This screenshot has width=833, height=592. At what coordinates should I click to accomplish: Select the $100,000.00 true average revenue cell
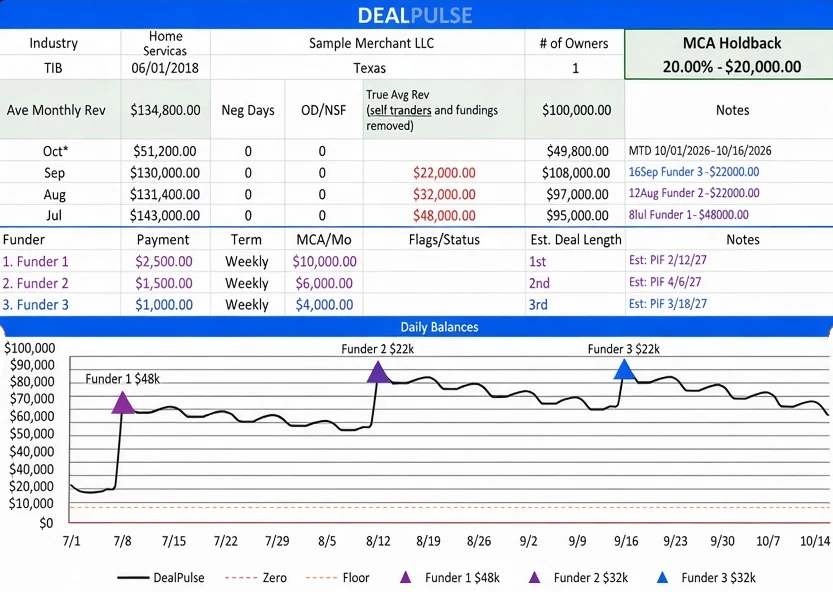[575, 110]
